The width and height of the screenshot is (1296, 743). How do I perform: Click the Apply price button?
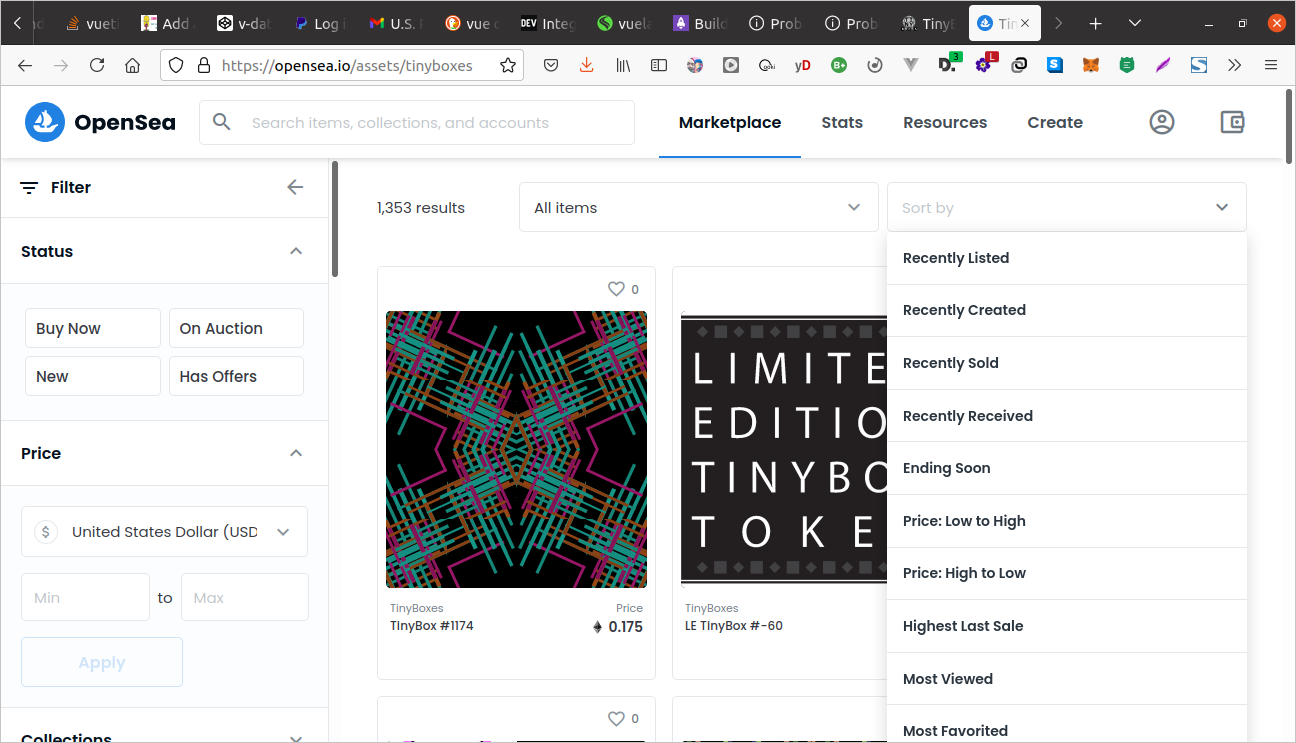click(102, 662)
